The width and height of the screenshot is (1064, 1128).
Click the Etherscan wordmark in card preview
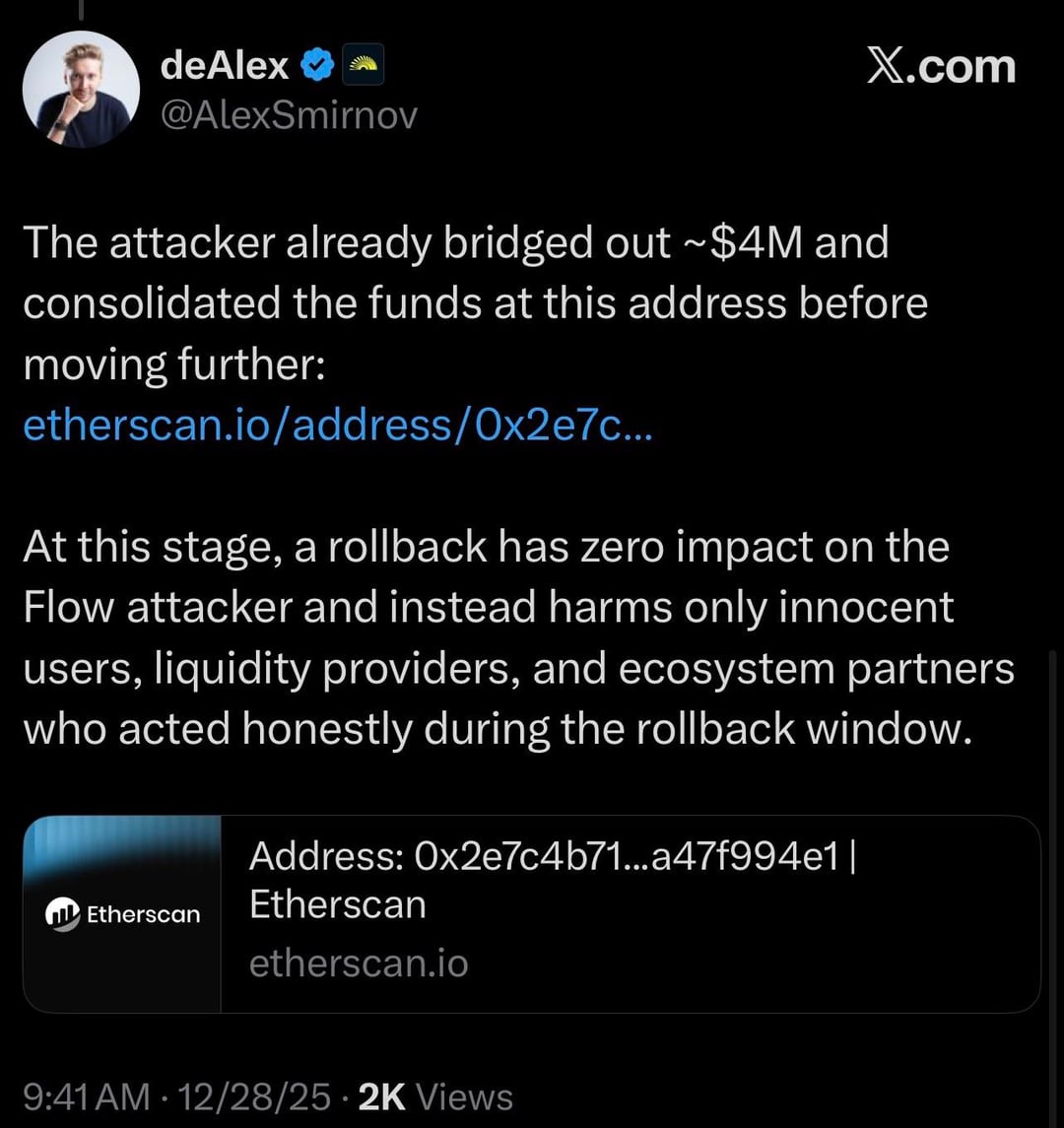[x=143, y=914]
